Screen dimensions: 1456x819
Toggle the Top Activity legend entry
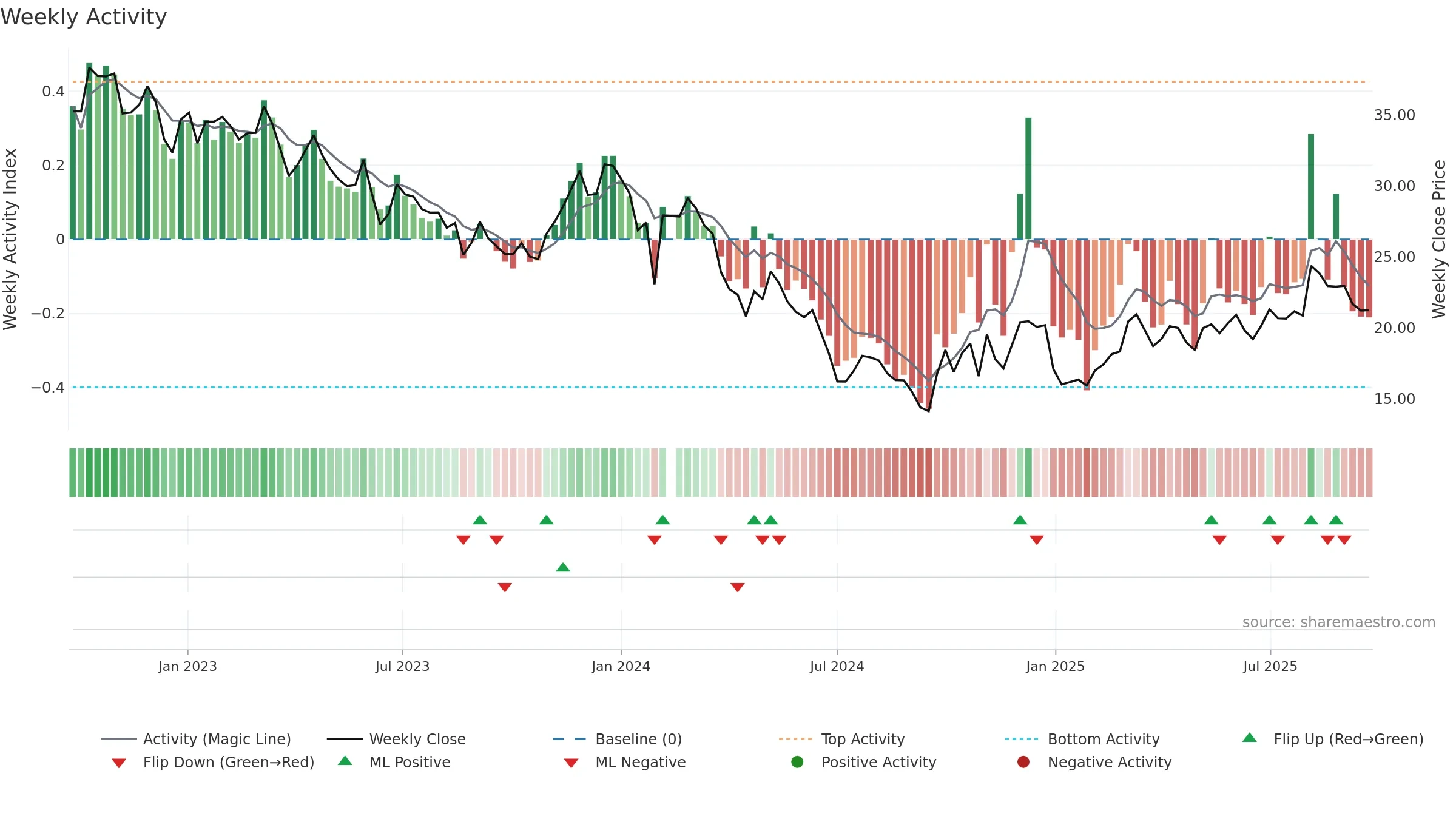tap(841, 739)
